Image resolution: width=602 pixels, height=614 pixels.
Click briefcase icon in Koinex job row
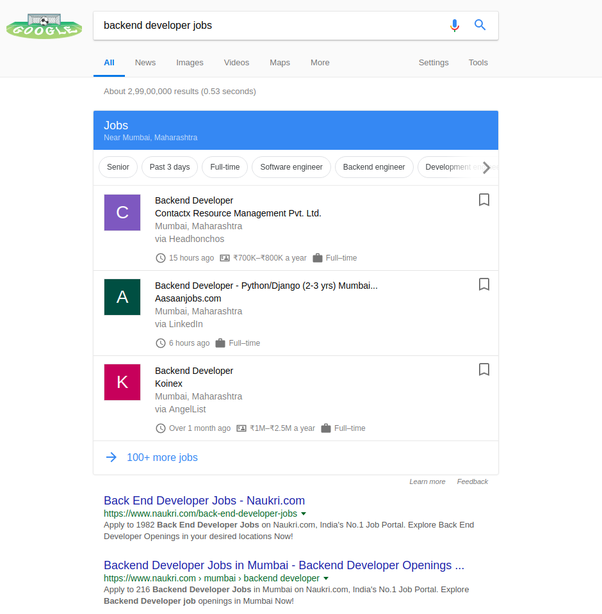coord(326,428)
